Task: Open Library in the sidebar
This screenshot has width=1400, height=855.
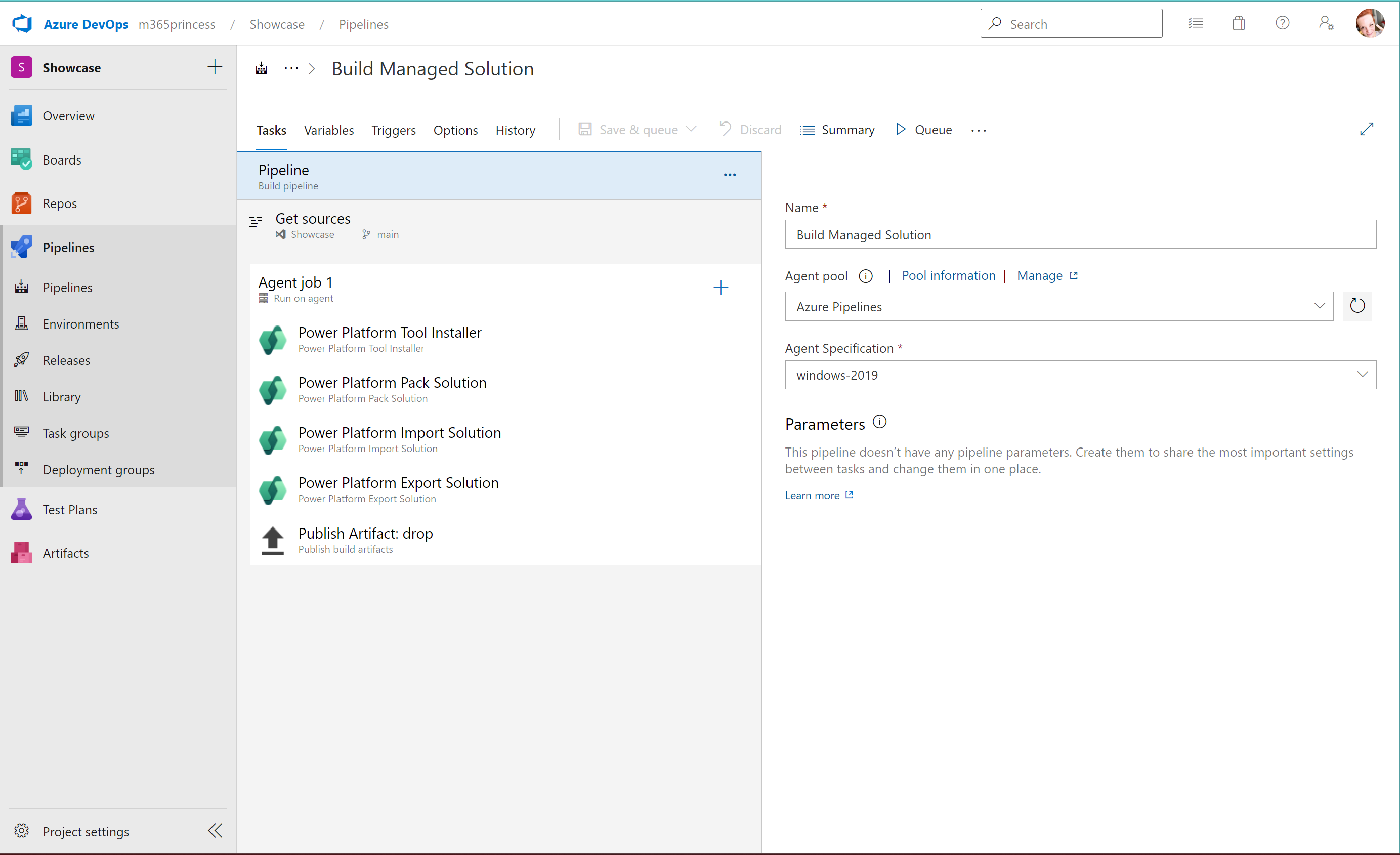Action: (118, 396)
